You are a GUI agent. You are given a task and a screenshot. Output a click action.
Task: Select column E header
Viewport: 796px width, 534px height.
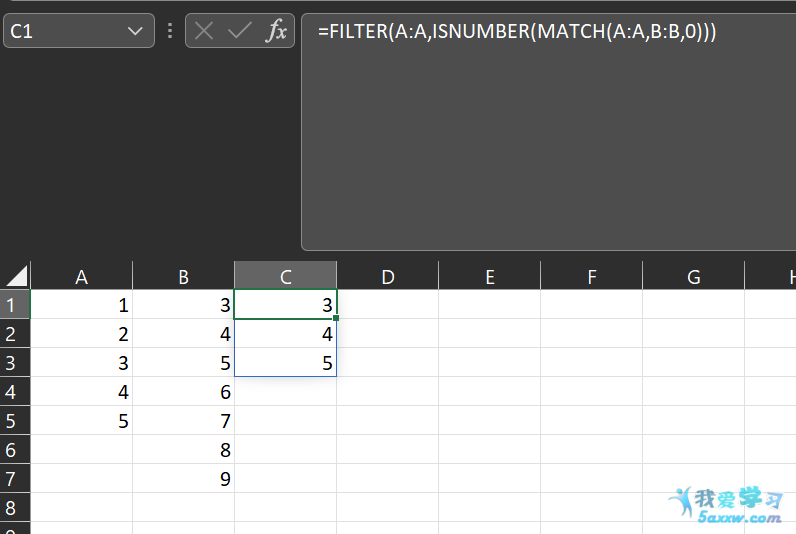(489, 277)
